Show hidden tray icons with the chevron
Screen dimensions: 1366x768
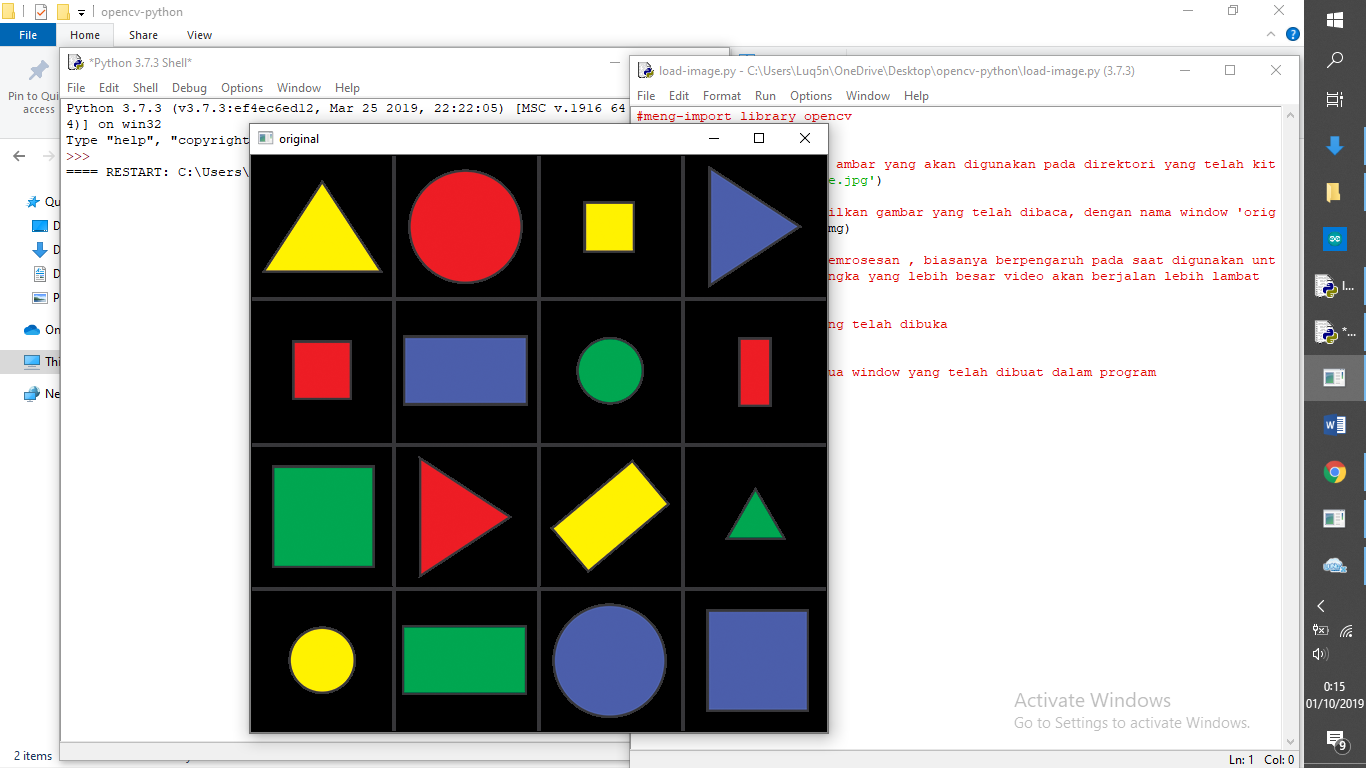point(1321,606)
